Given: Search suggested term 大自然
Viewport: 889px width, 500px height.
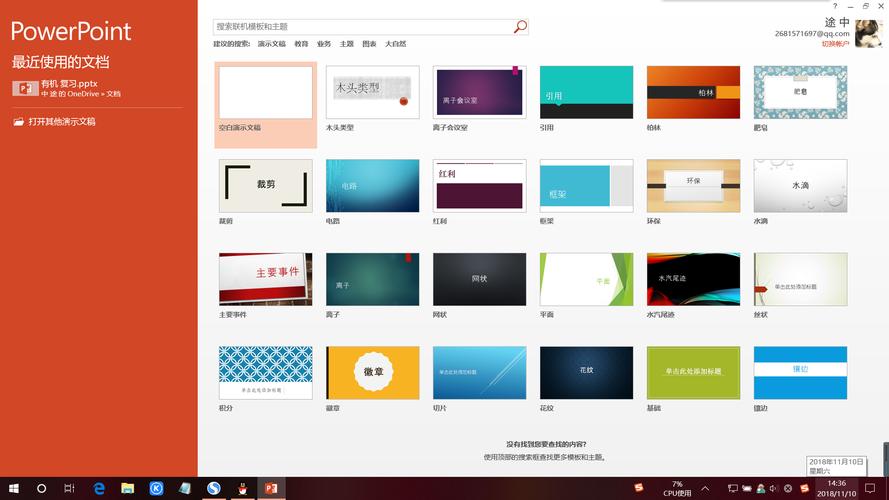Looking at the screenshot, I should (x=395, y=44).
